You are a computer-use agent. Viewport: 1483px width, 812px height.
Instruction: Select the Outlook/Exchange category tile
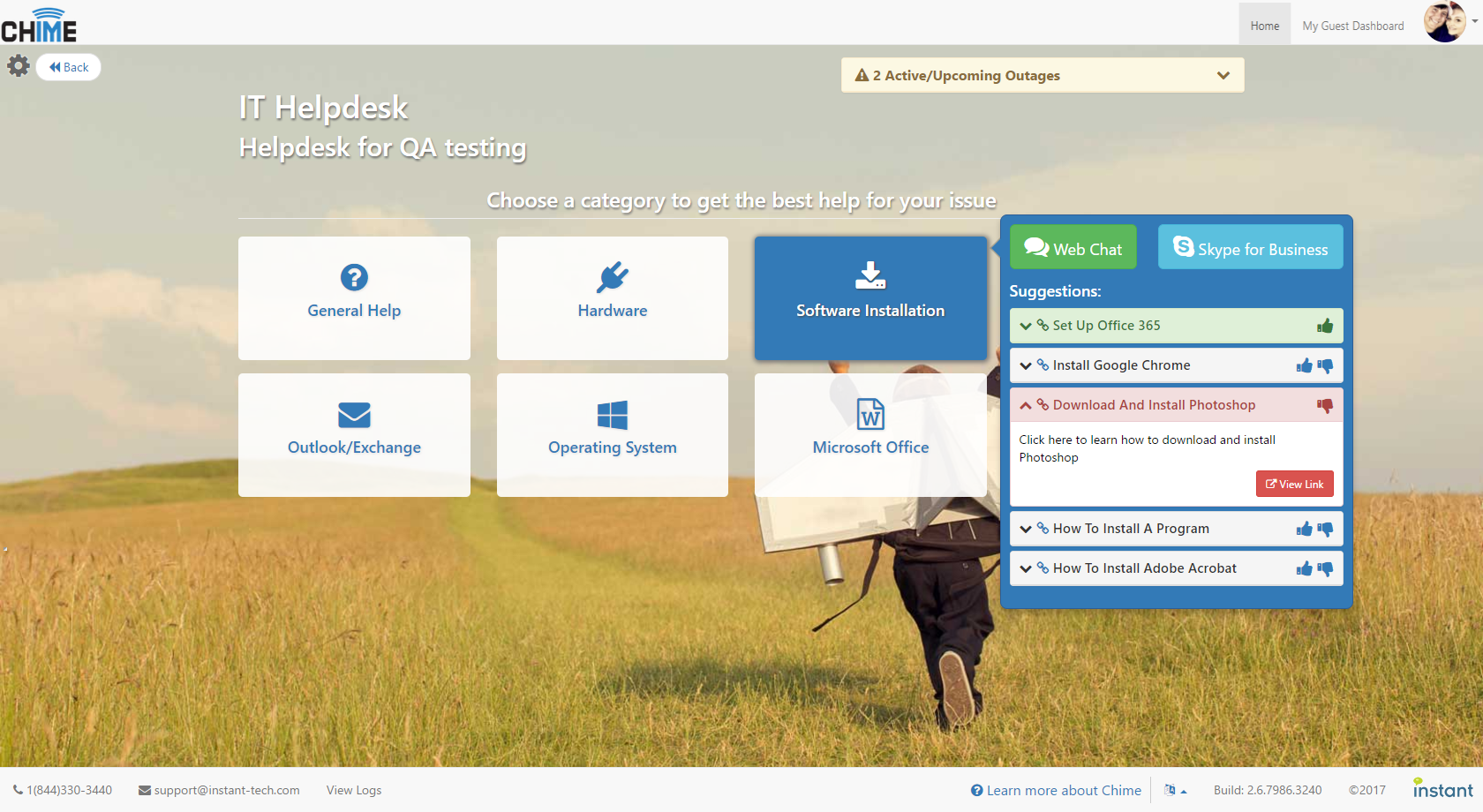pos(354,435)
